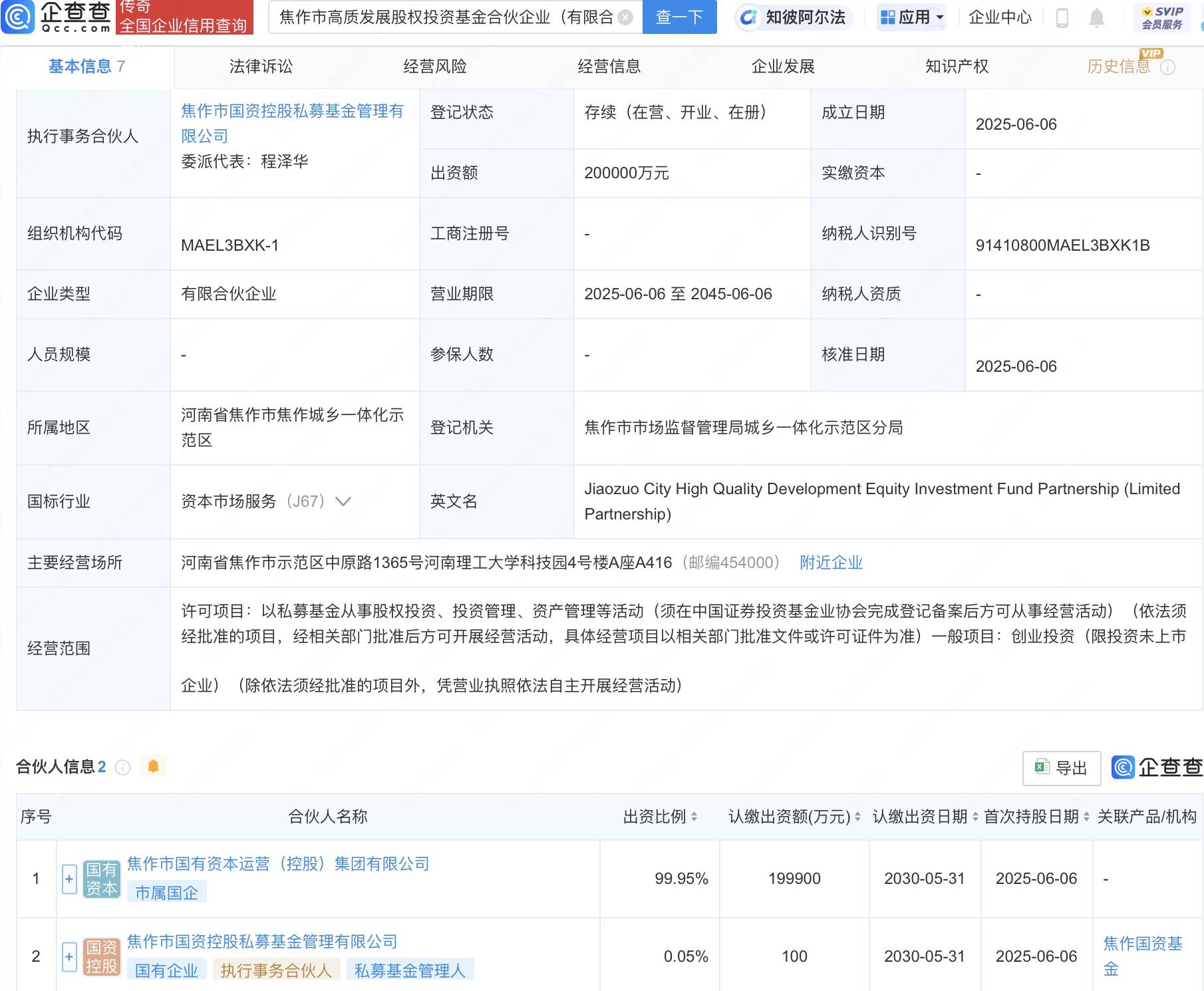
Task: Open SVIP 会员服务 badge
Action: [x=1162, y=18]
